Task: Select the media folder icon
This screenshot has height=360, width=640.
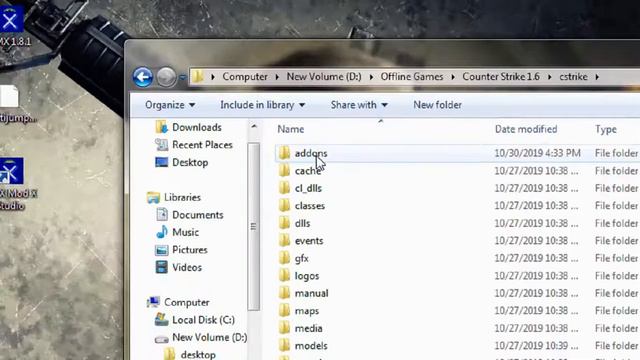Action: click(x=284, y=328)
